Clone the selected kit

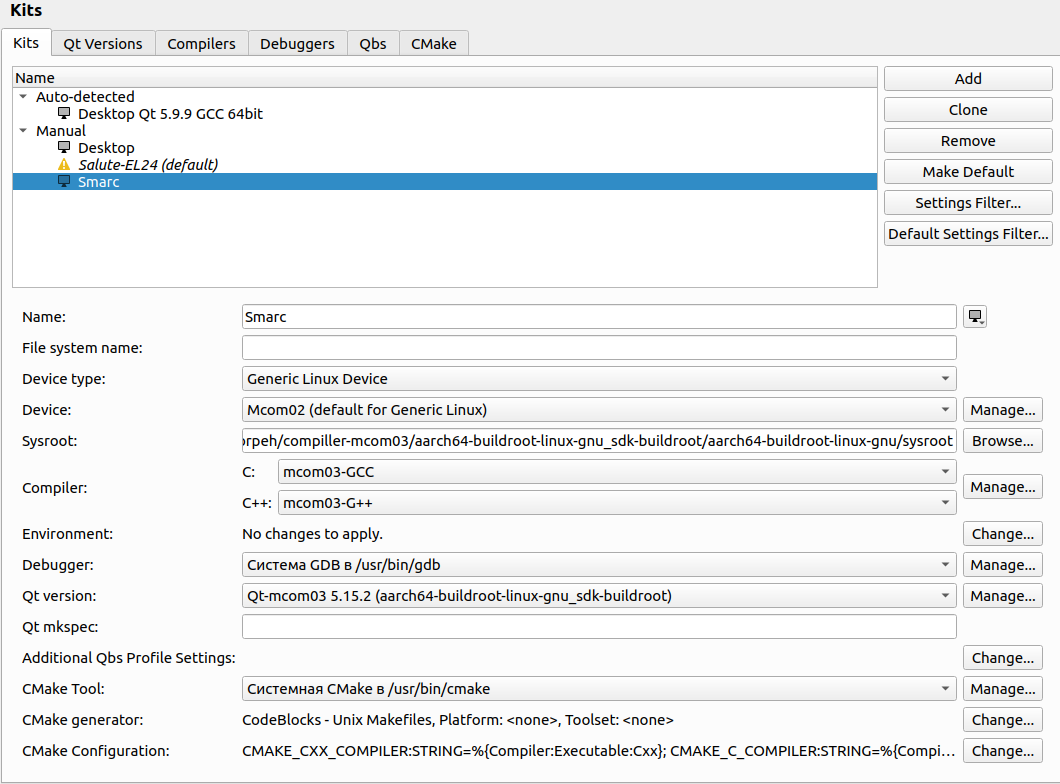click(x=967, y=110)
